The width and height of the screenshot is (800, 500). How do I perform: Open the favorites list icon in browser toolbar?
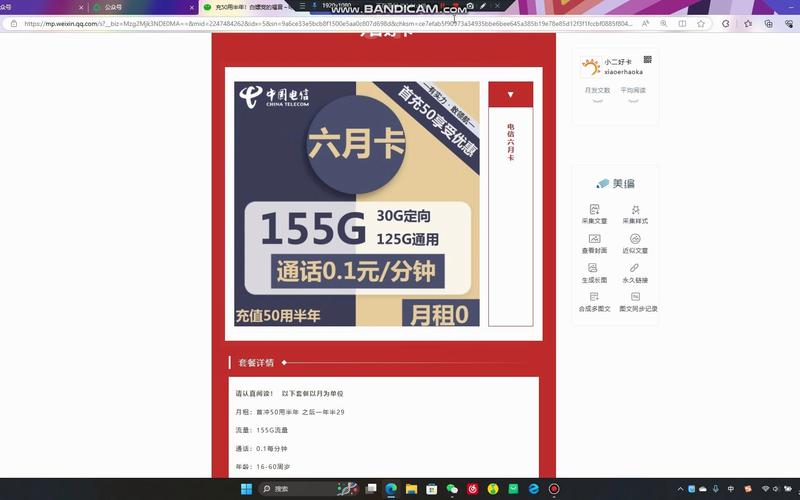(x=748, y=23)
